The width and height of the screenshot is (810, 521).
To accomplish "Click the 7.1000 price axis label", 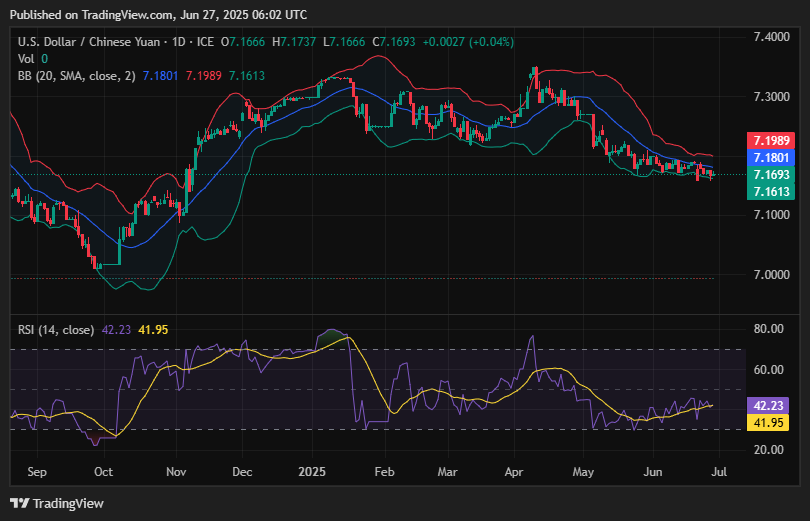I will [x=771, y=215].
